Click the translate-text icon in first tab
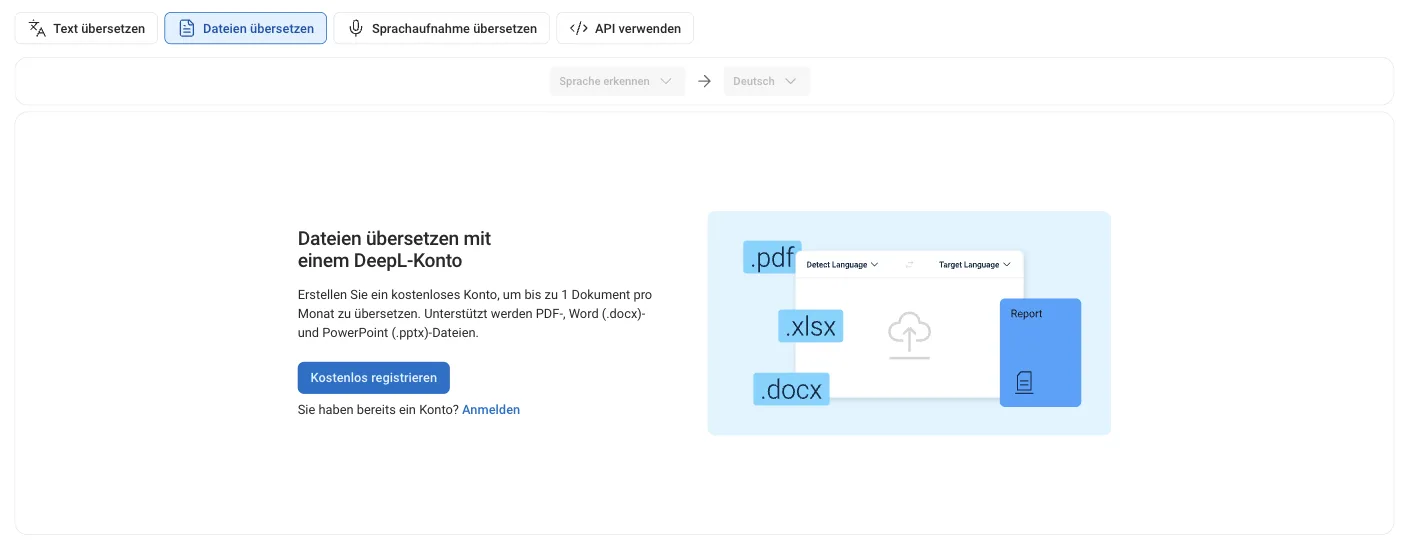Image resolution: width=1411 pixels, height=540 pixels. [38, 28]
